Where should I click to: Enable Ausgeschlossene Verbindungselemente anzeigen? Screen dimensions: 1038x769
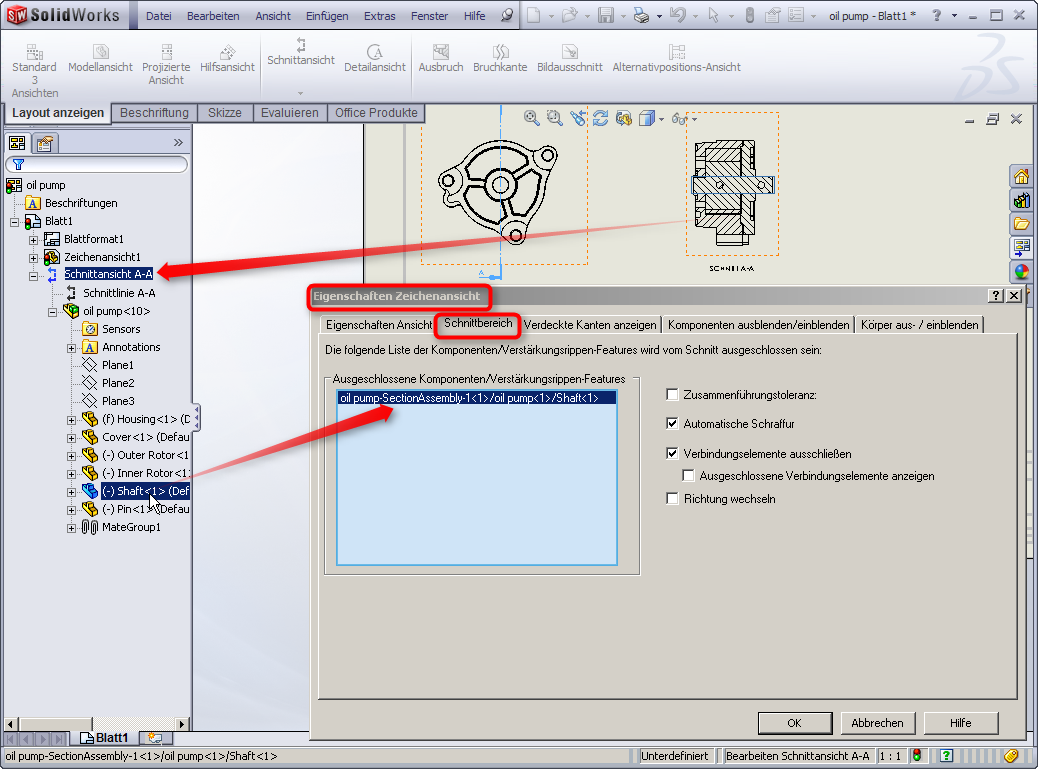tap(688, 476)
